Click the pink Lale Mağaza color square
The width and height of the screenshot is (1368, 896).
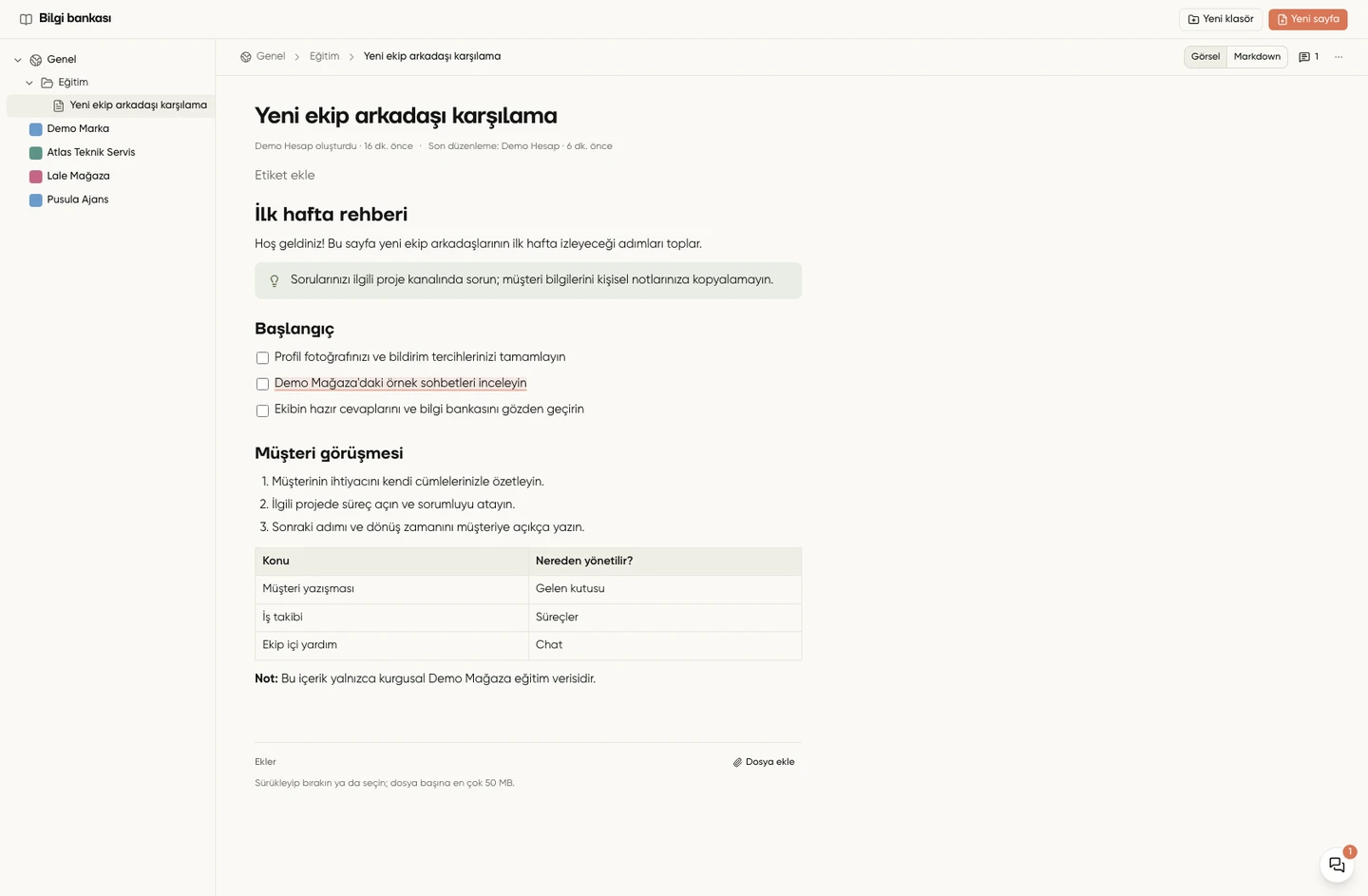(35, 177)
